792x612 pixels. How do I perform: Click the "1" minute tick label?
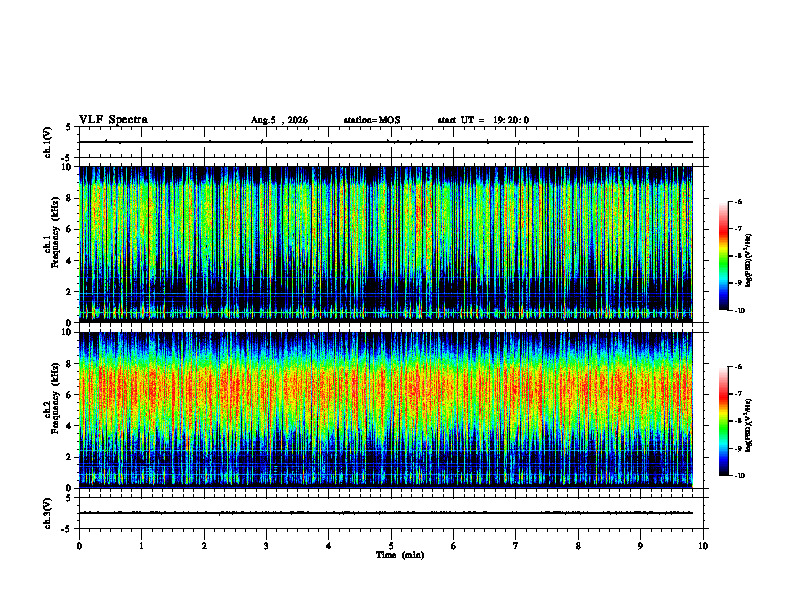(x=141, y=546)
